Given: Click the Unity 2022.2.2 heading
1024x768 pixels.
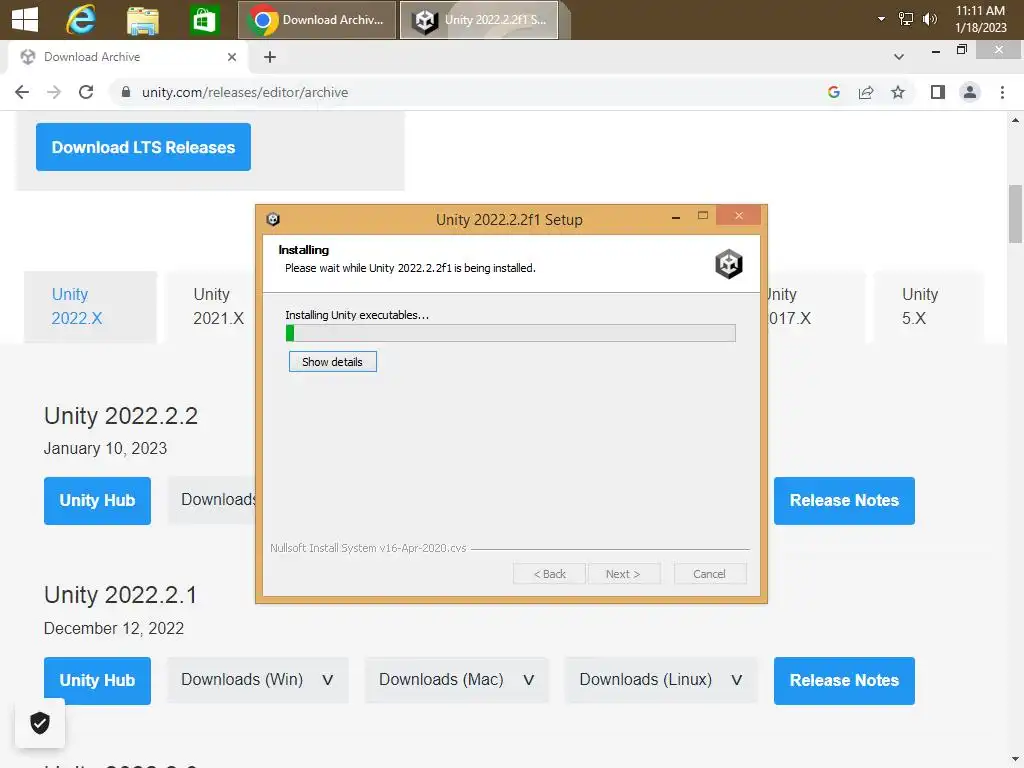Looking at the screenshot, I should click(x=121, y=415).
